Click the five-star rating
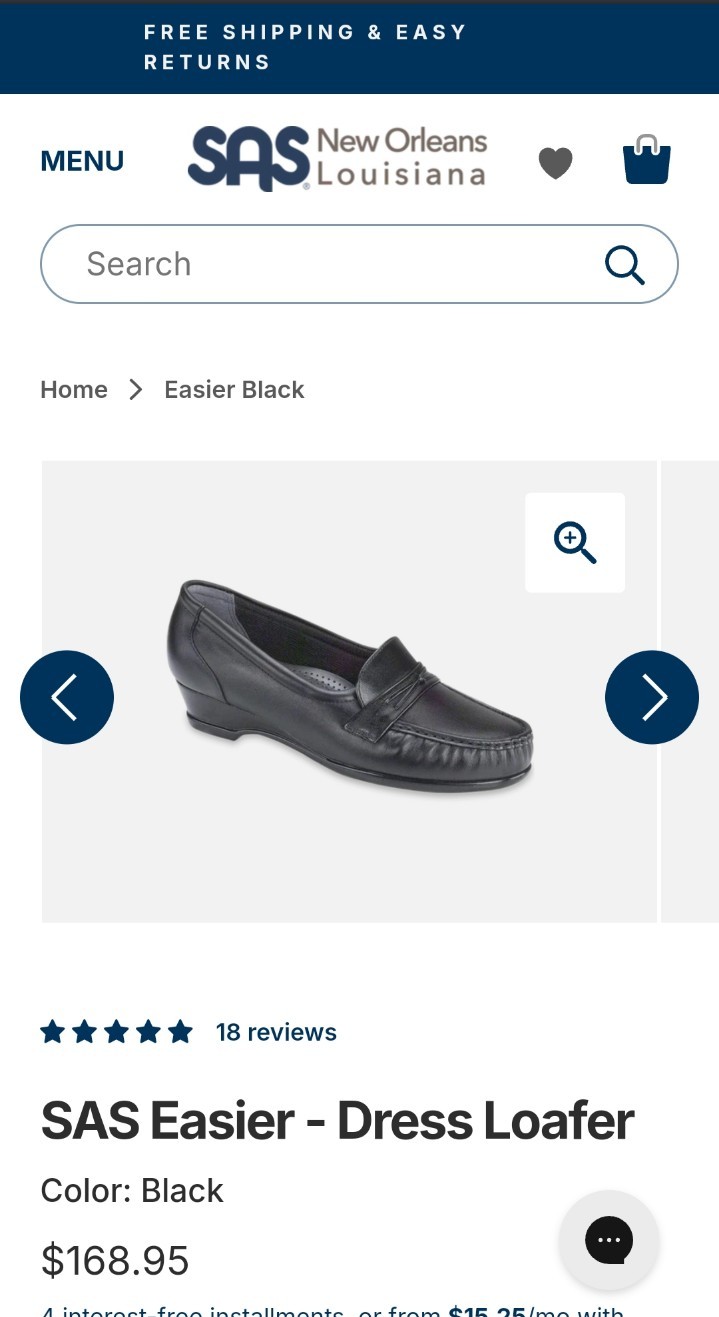This screenshot has height=1317, width=719. (116, 1032)
